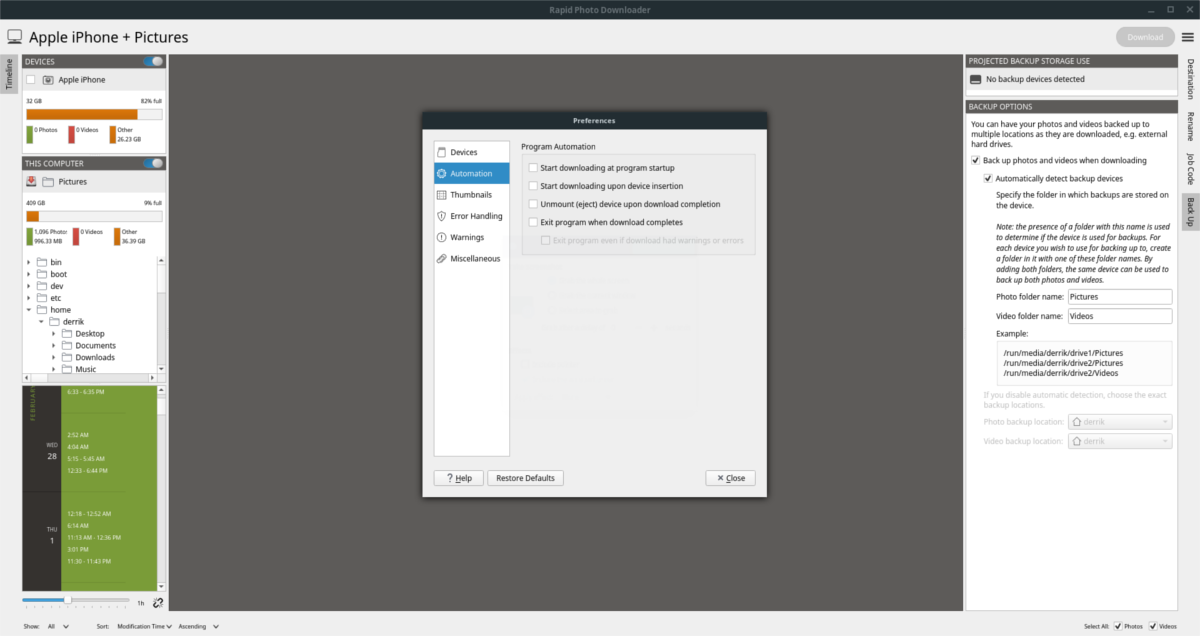Click the Thu 1 date in the timeline

[51, 536]
